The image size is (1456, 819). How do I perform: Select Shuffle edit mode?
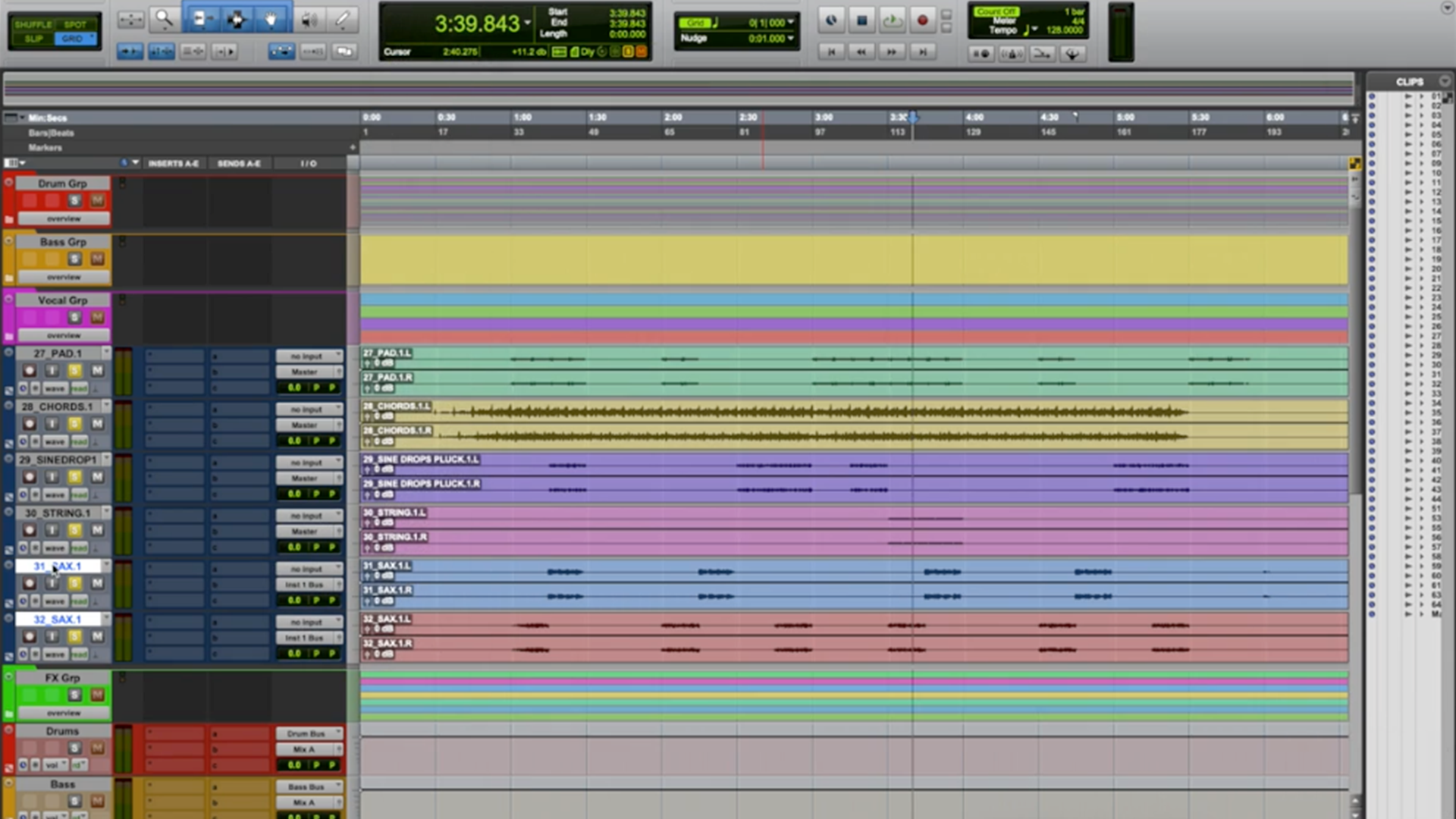[x=33, y=24]
